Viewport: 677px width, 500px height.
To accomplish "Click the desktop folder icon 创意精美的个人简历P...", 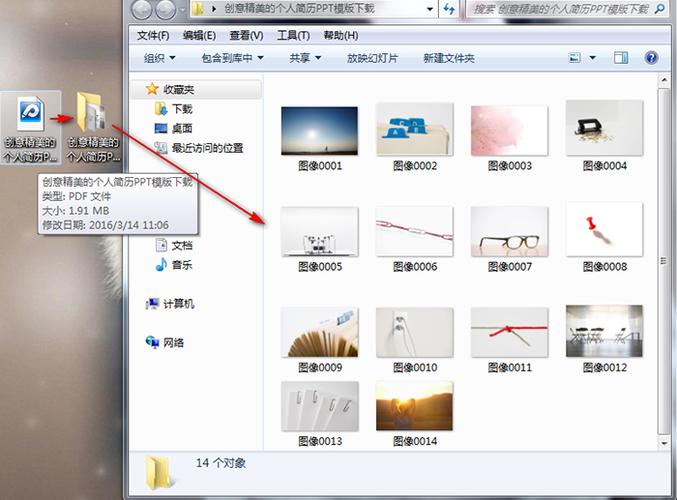I will coord(92,111).
